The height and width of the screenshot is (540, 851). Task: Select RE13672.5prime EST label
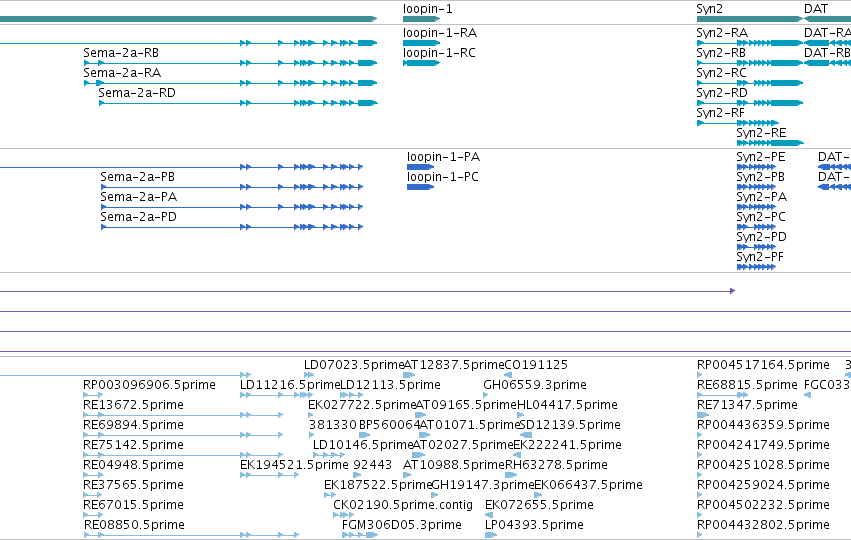click(134, 405)
